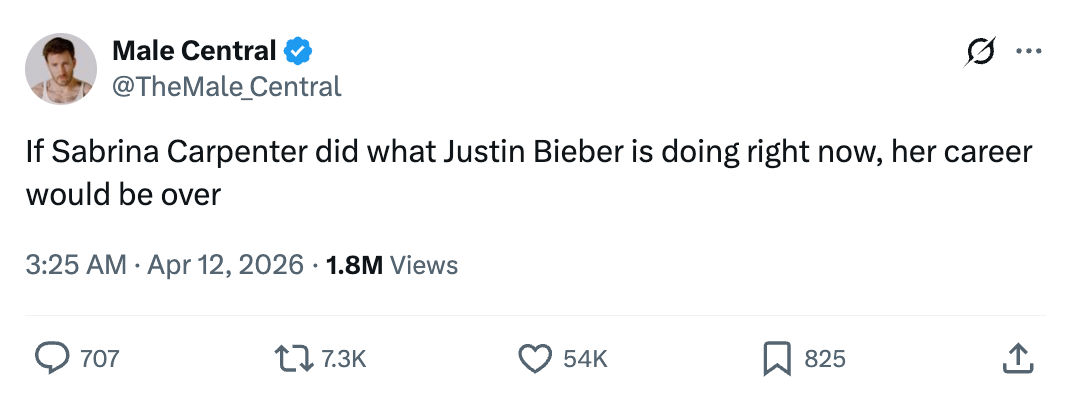Click the Male Central display name
The height and width of the screenshot is (400, 1074).
(x=194, y=50)
